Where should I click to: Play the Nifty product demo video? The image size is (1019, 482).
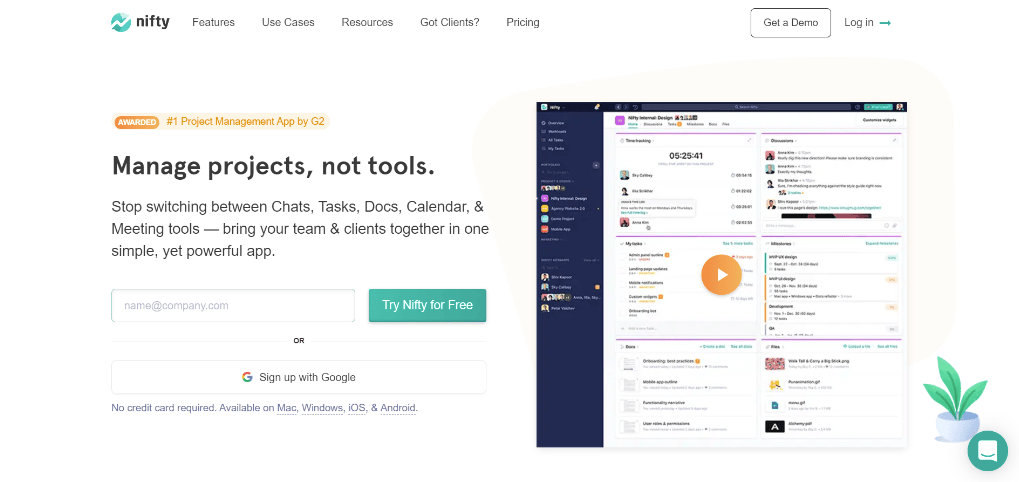point(721,275)
